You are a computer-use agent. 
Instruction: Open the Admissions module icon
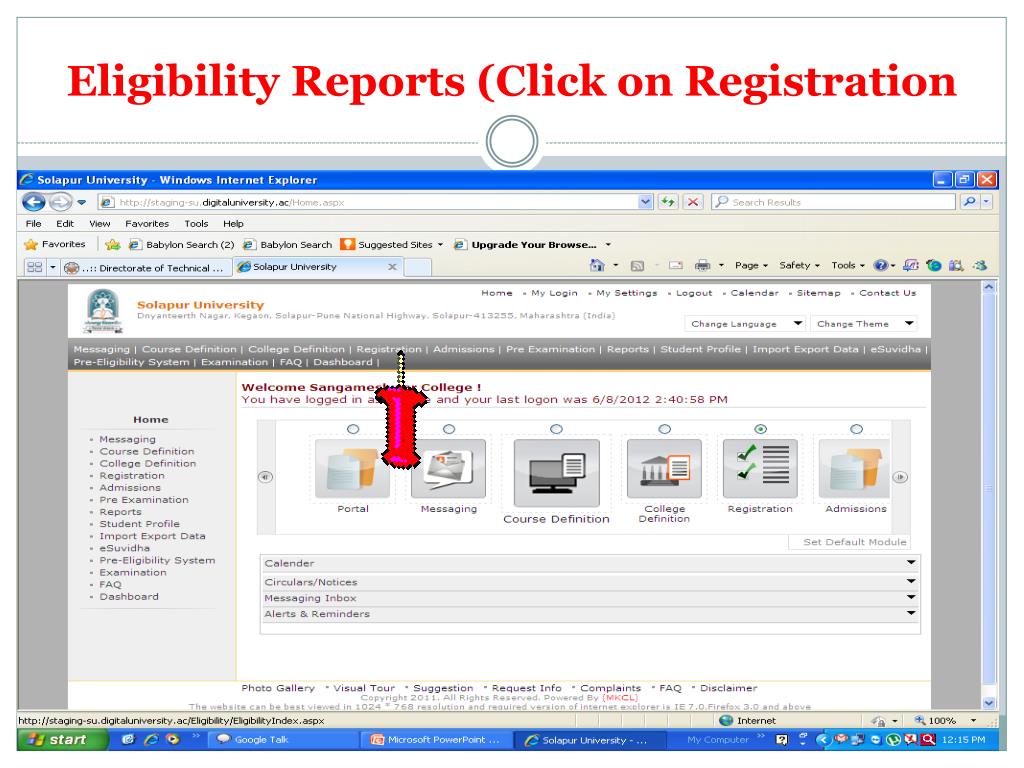[854, 469]
